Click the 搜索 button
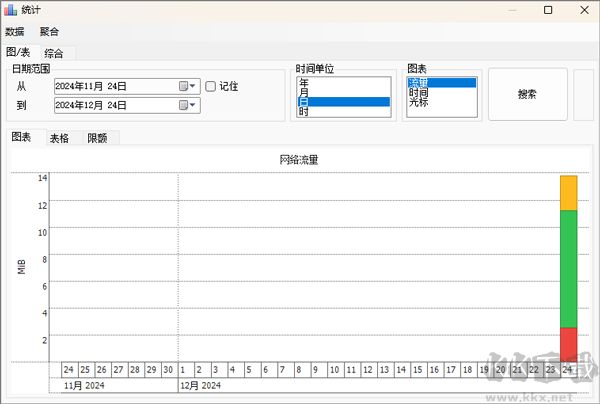 pos(528,94)
